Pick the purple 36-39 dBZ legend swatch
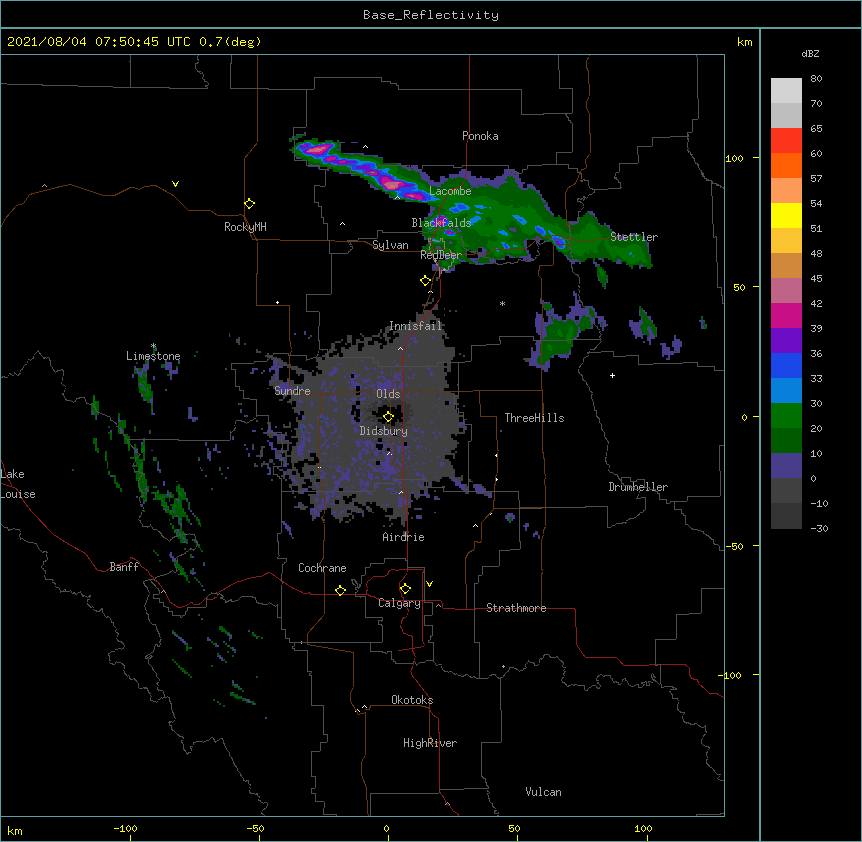Image resolution: width=862 pixels, height=842 pixels. click(786, 340)
